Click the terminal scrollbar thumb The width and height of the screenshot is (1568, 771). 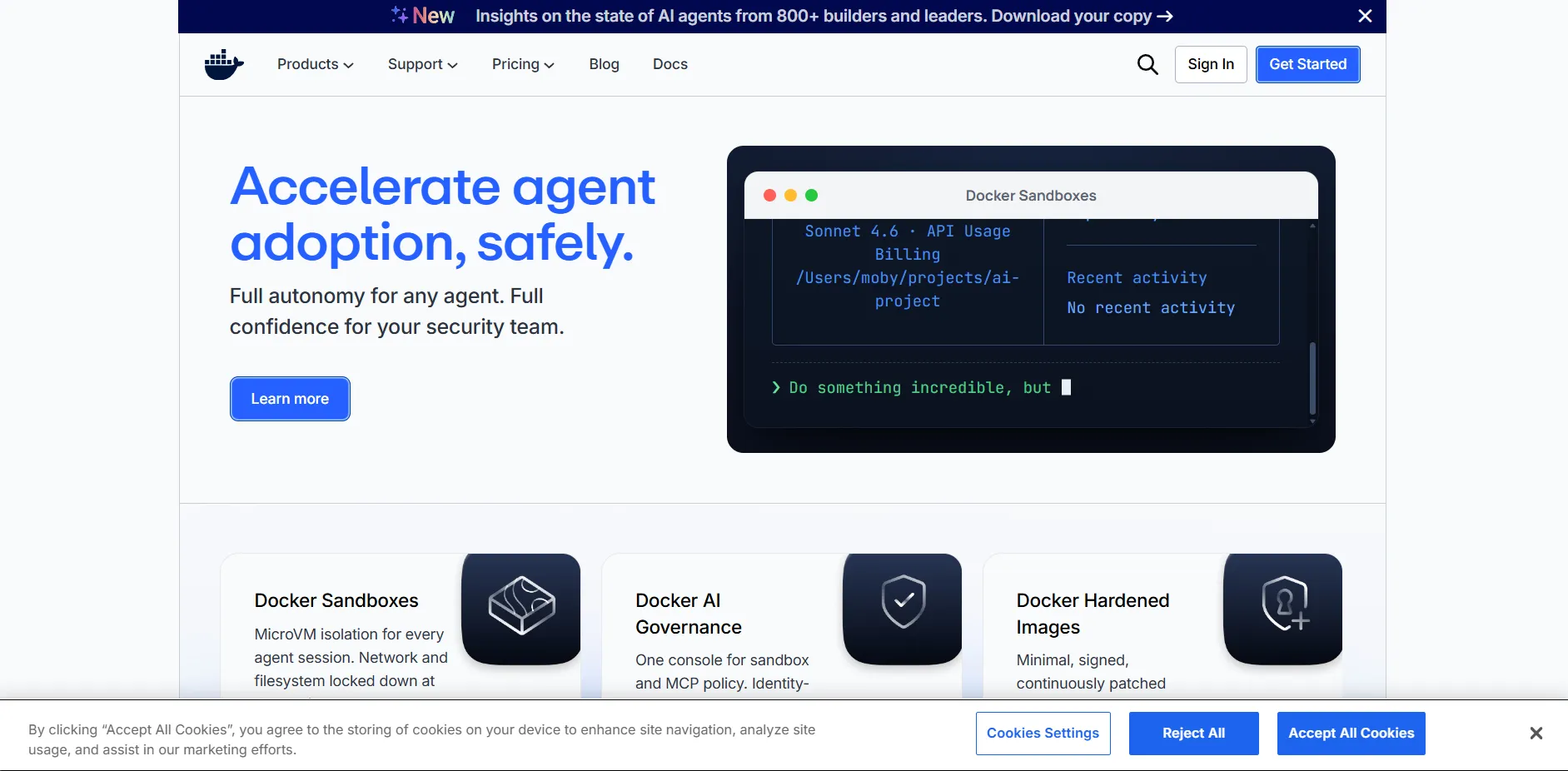[1312, 378]
